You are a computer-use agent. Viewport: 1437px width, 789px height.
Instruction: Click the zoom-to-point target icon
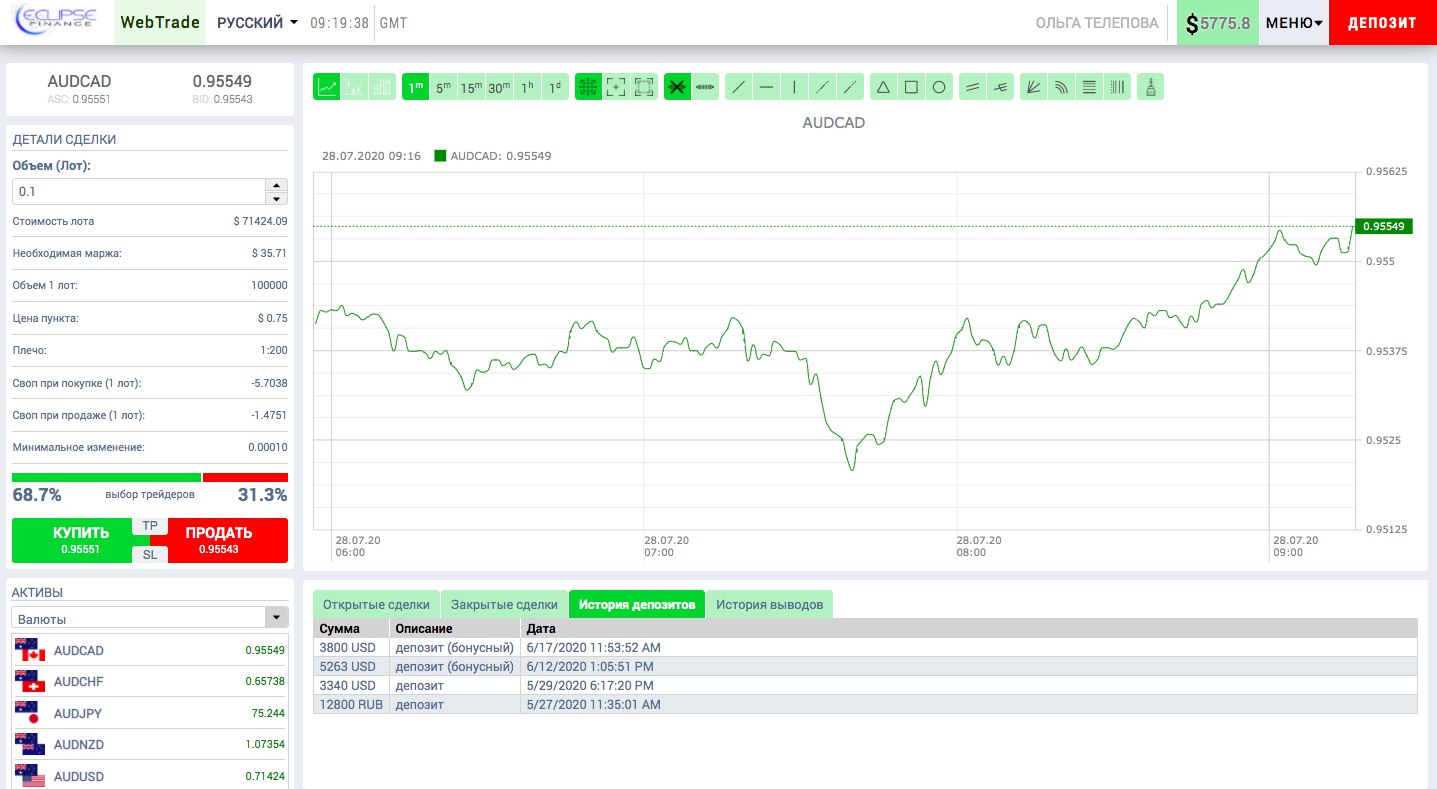[x=617, y=87]
